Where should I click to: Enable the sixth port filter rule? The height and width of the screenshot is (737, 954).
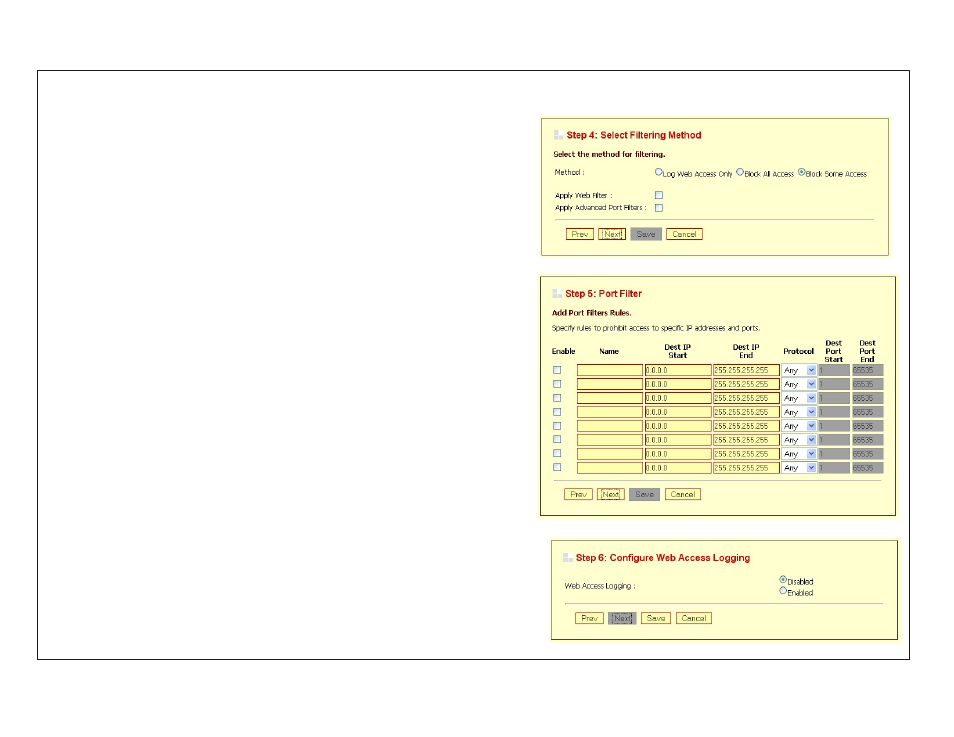click(x=557, y=439)
